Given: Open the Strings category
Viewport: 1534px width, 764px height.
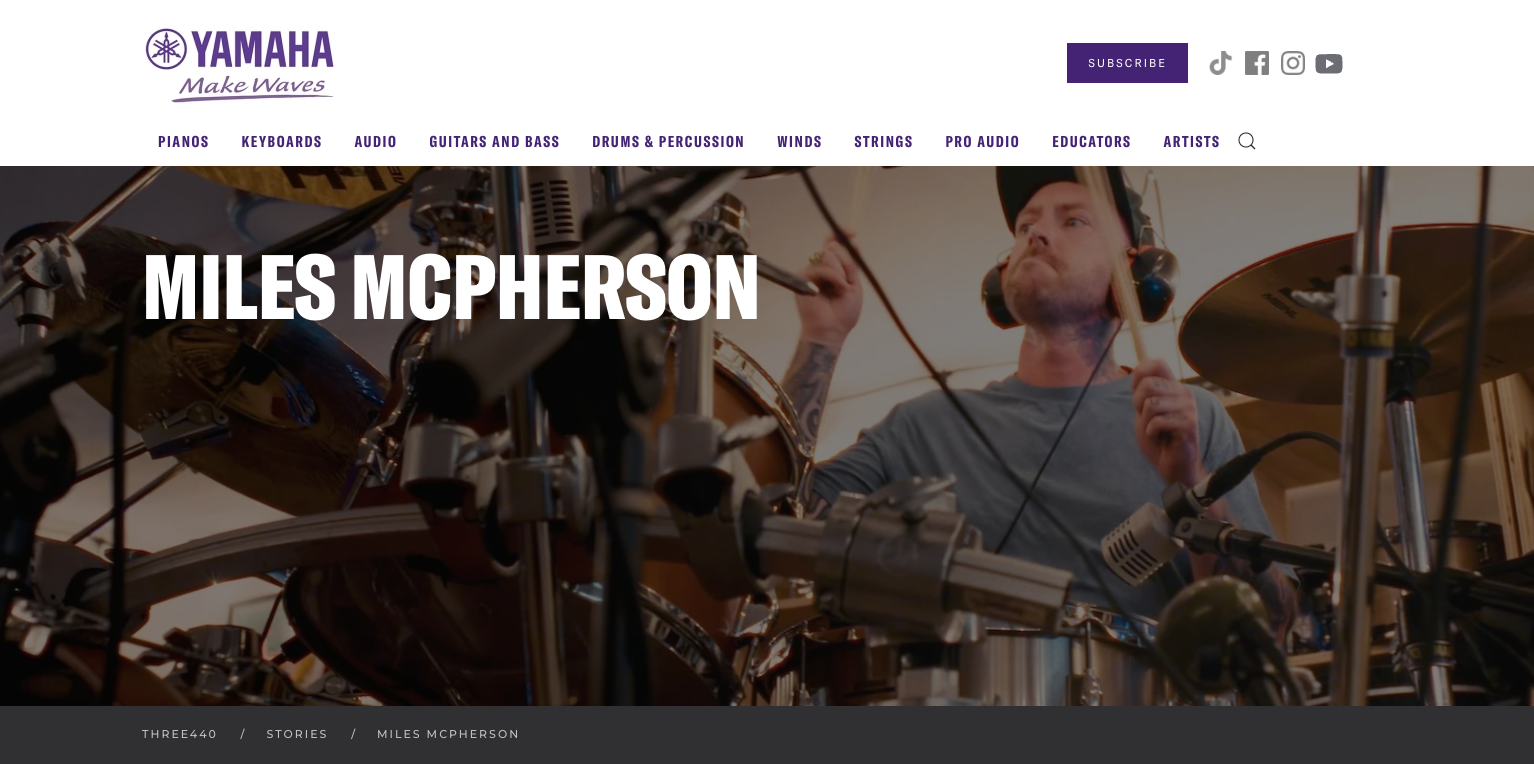Looking at the screenshot, I should (x=883, y=142).
